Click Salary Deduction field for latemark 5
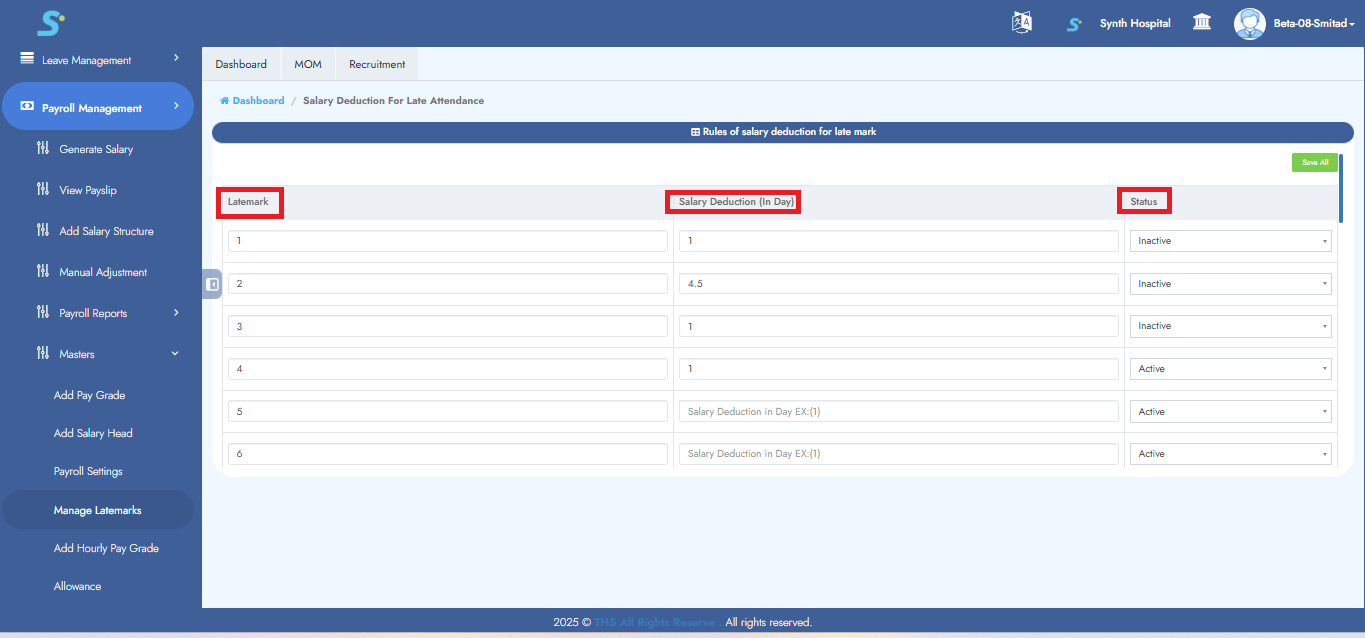1365x638 pixels. (x=898, y=412)
